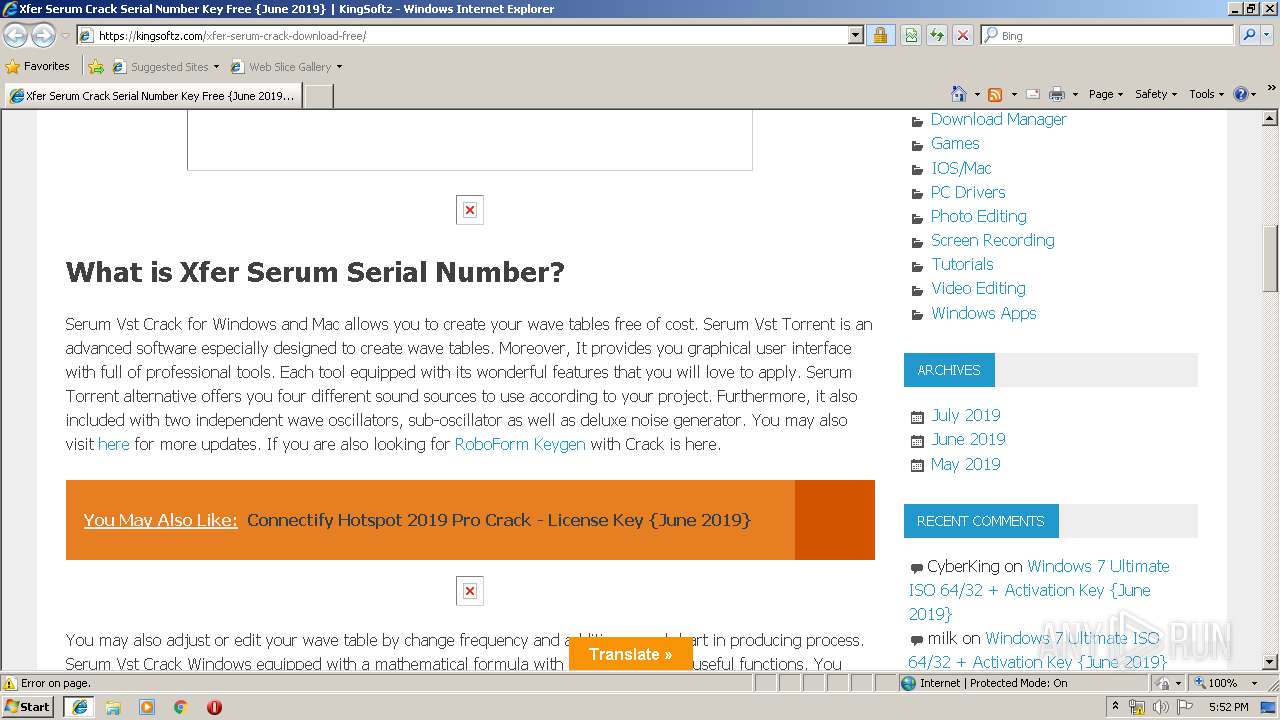
Task: Click the broken image below orange banner
Action: pos(470,591)
